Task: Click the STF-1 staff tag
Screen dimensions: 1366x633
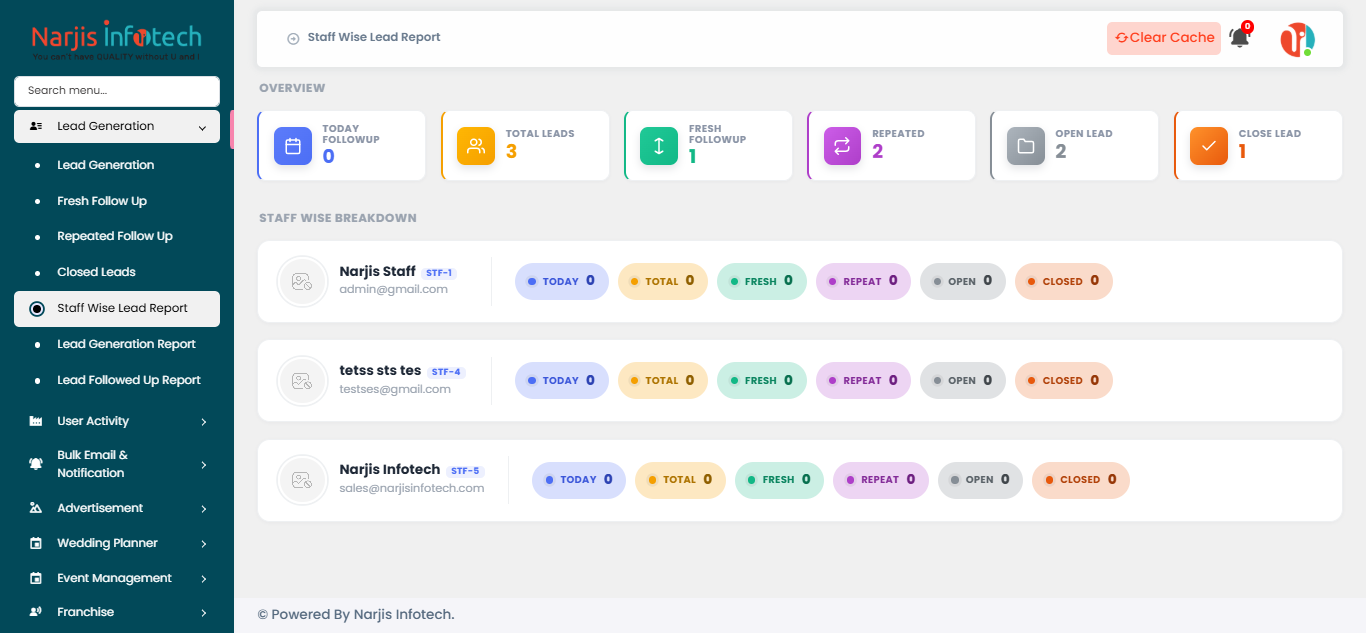Action: [440, 273]
